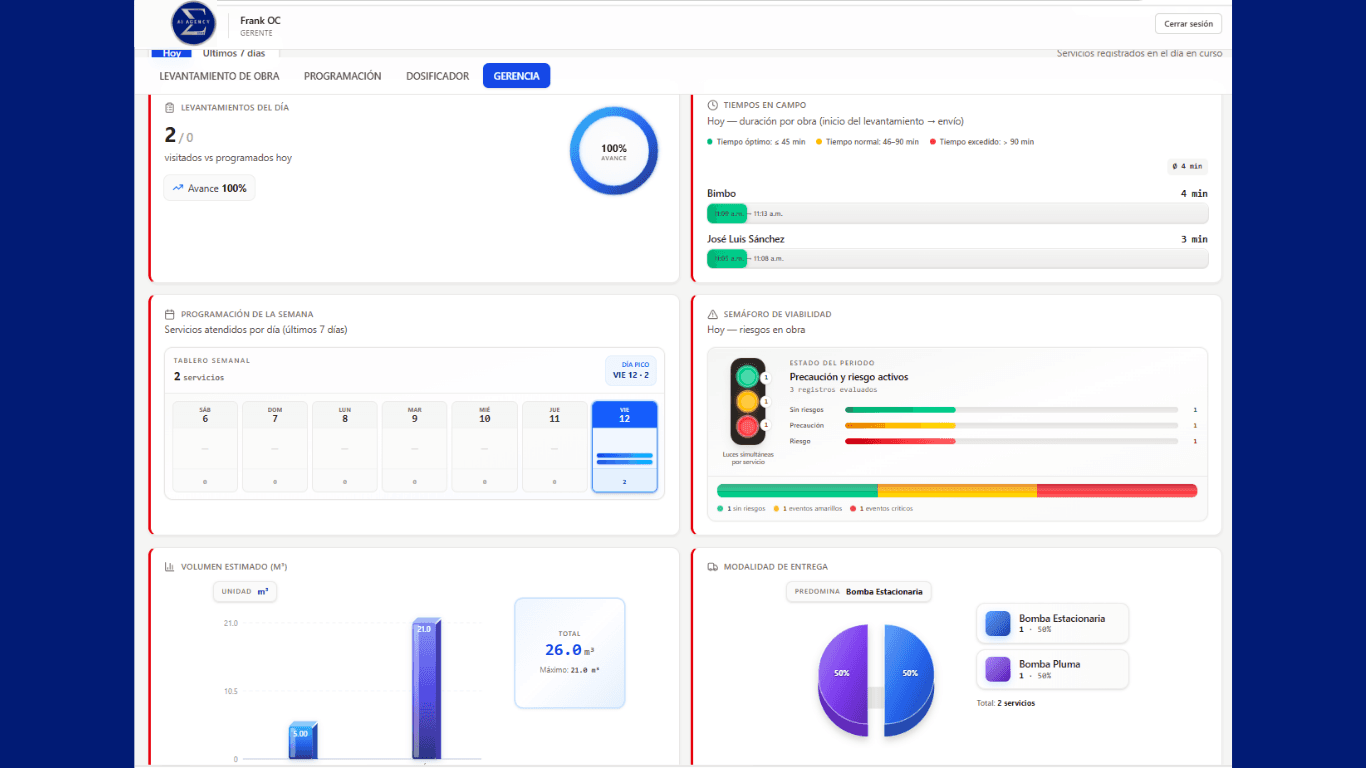Image resolution: width=1366 pixels, height=768 pixels.
Task: Click the Ø 4 min average badge
Action: click(1188, 167)
